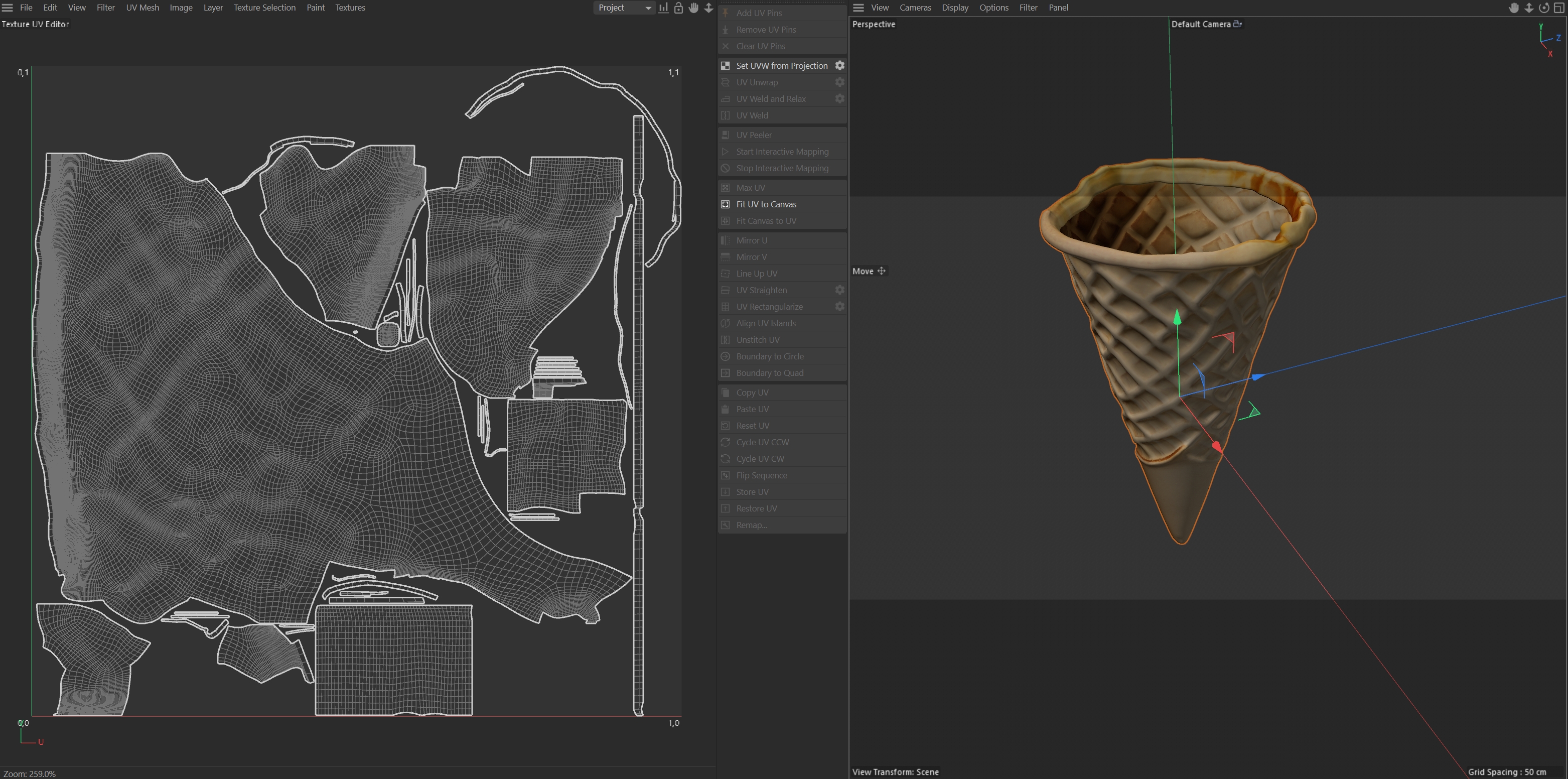Viewport: 1568px width, 779px height.
Task: Click the Texture Selection menu
Action: [x=264, y=8]
